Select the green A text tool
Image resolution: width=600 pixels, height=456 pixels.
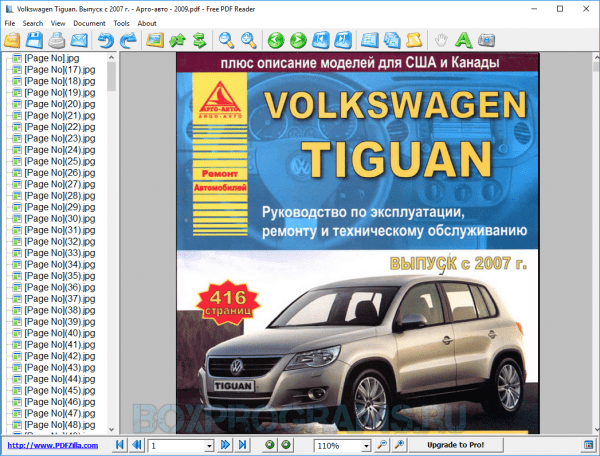tap(463, 40)
